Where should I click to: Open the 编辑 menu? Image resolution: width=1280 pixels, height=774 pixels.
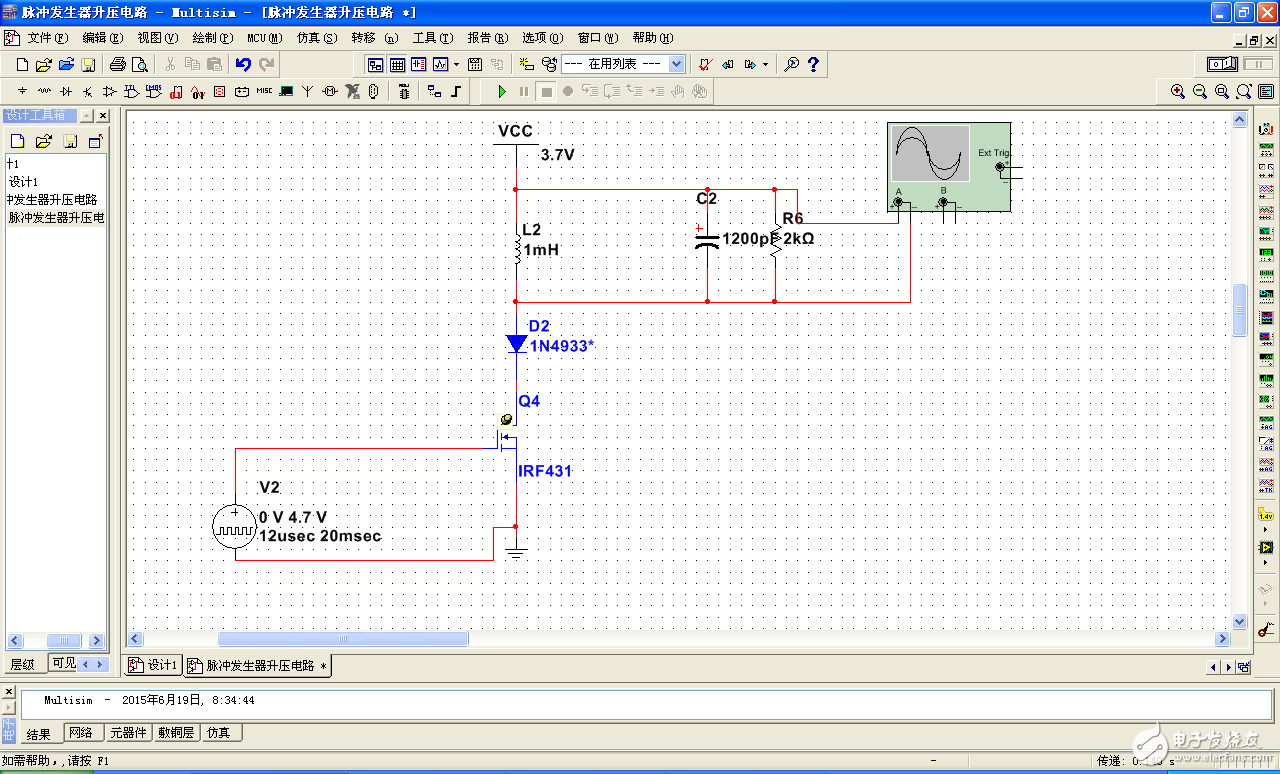(102, 38)
